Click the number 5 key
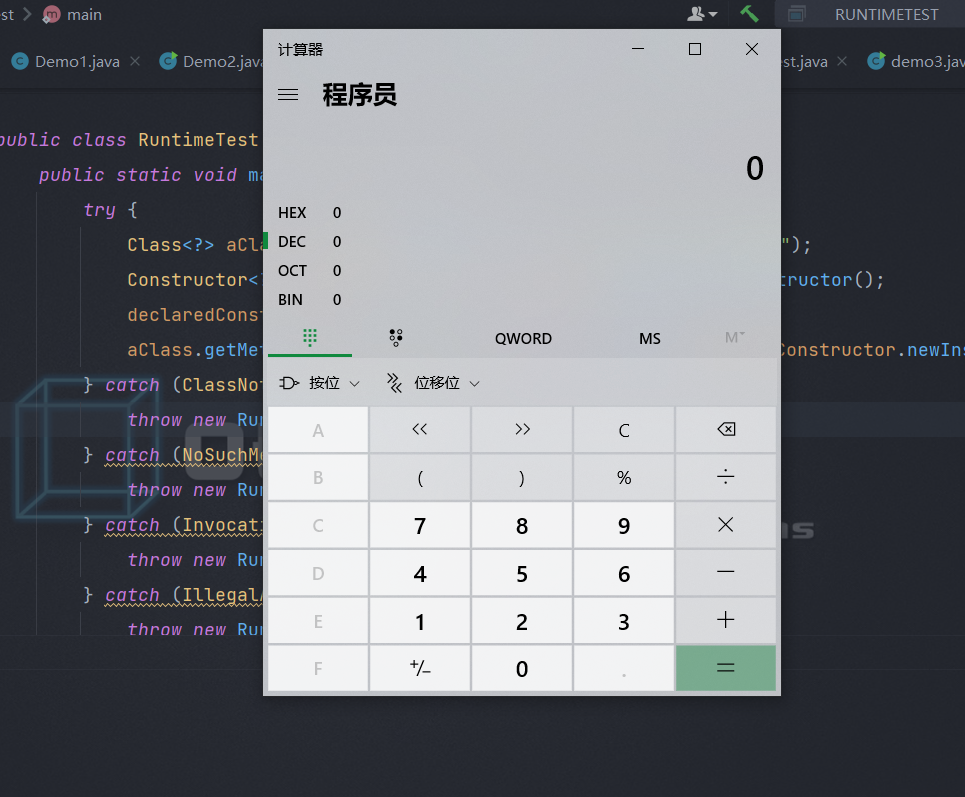965x797 pixels. click(522, 573)
